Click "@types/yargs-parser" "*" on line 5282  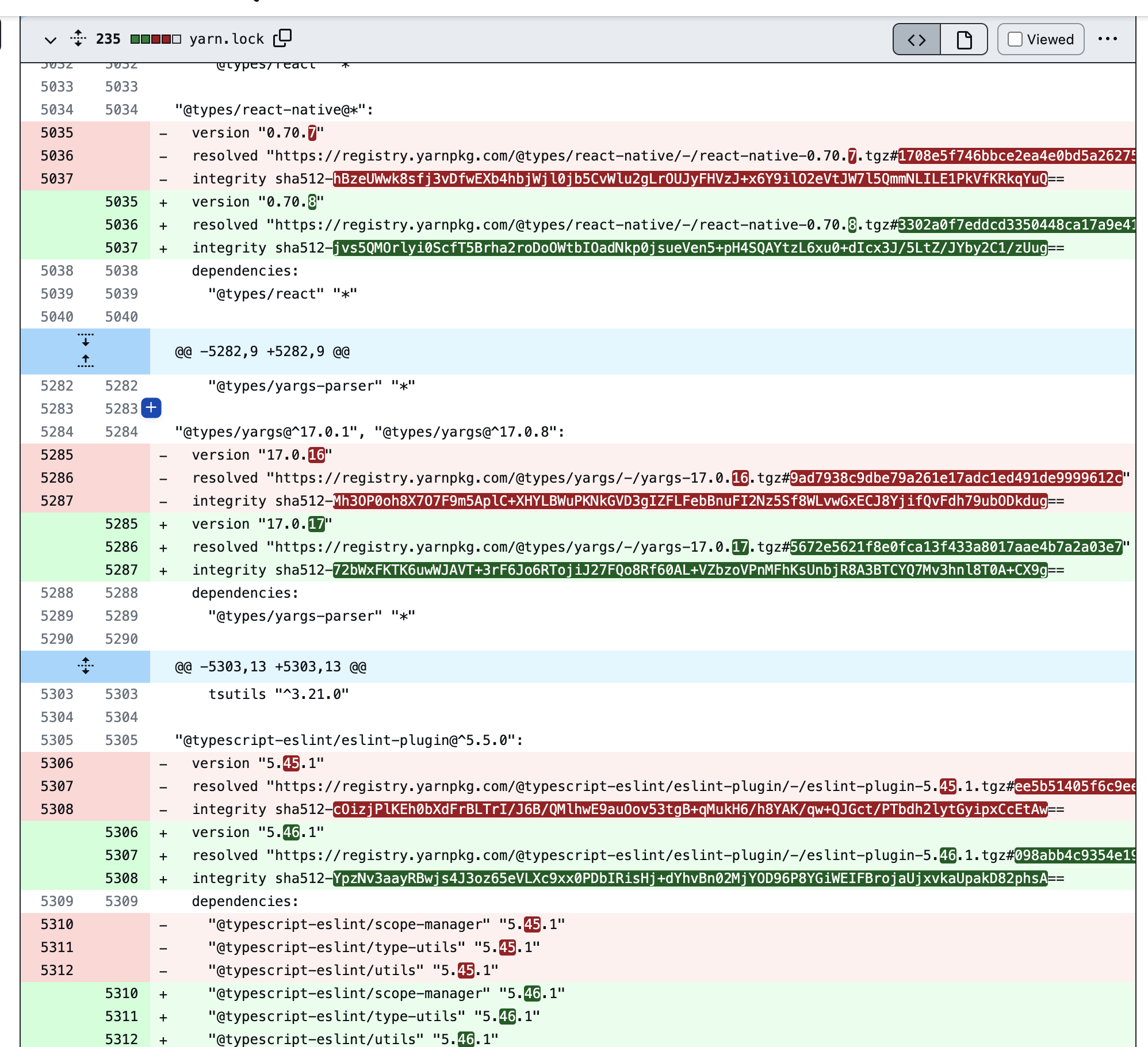pos(312,386)
